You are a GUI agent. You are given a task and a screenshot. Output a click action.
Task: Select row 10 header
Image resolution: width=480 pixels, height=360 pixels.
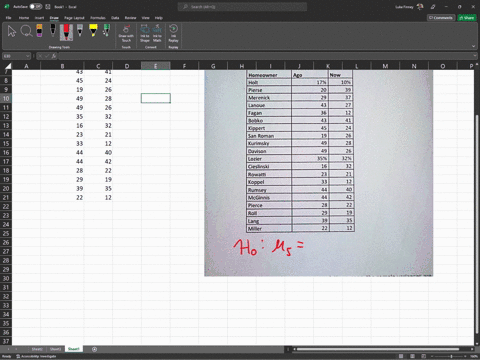pyautogui.click(x=6, y=98)
